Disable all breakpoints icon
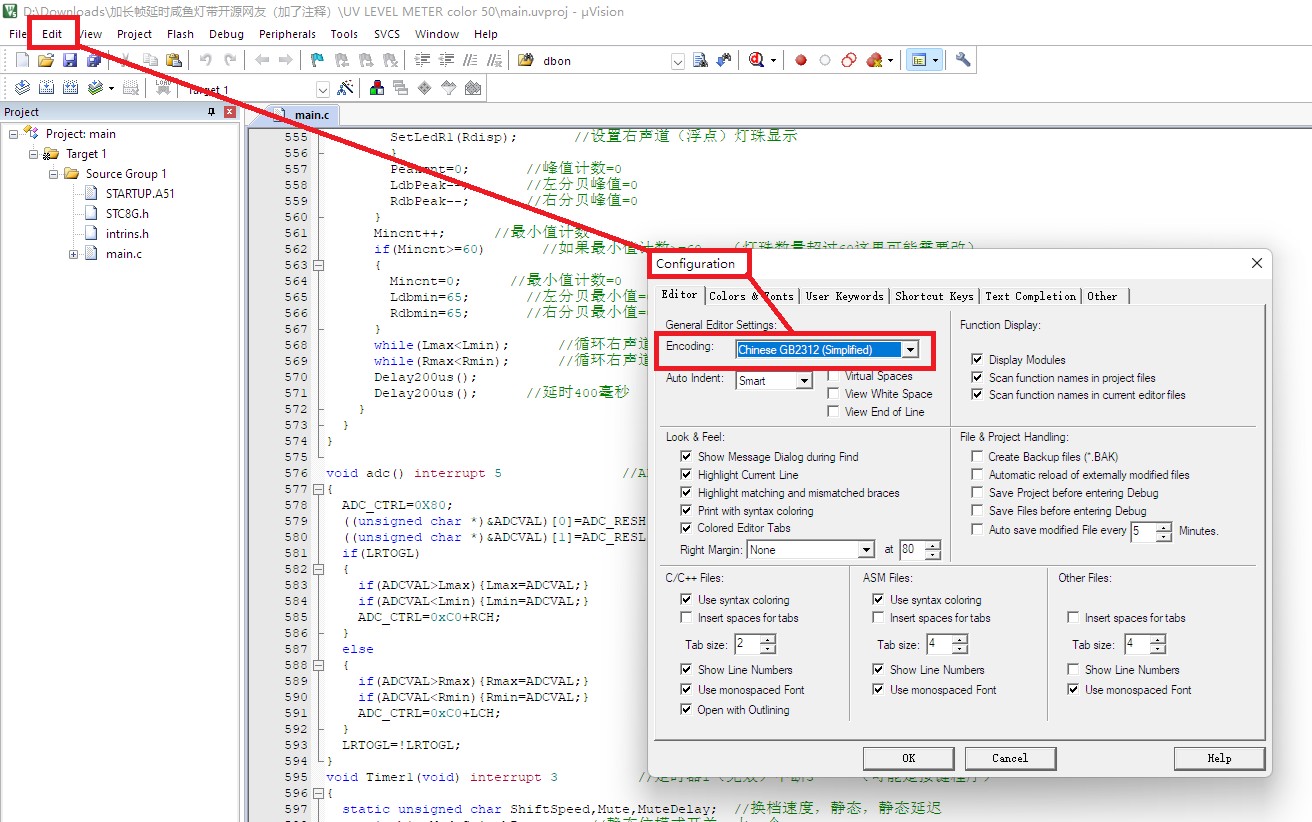 [849, 60]
